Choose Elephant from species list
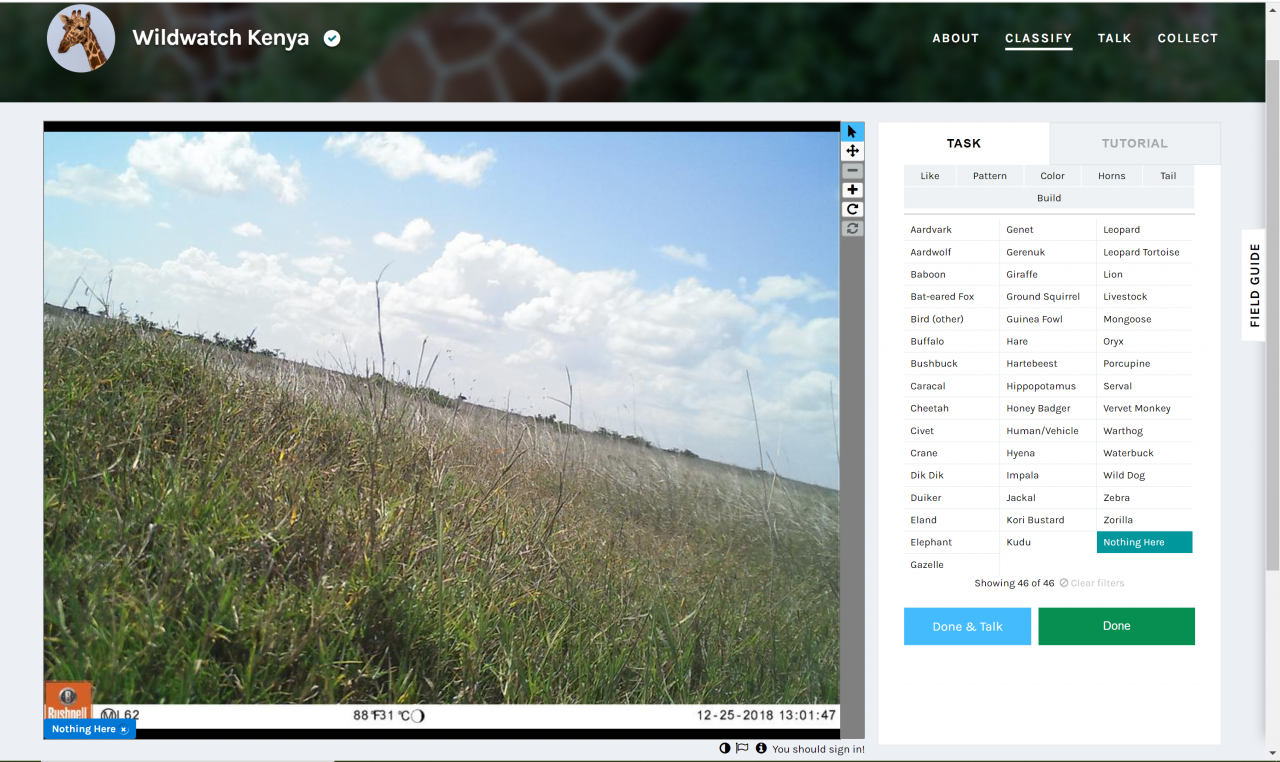This screenshot has width=1280, height=762. 951,542
